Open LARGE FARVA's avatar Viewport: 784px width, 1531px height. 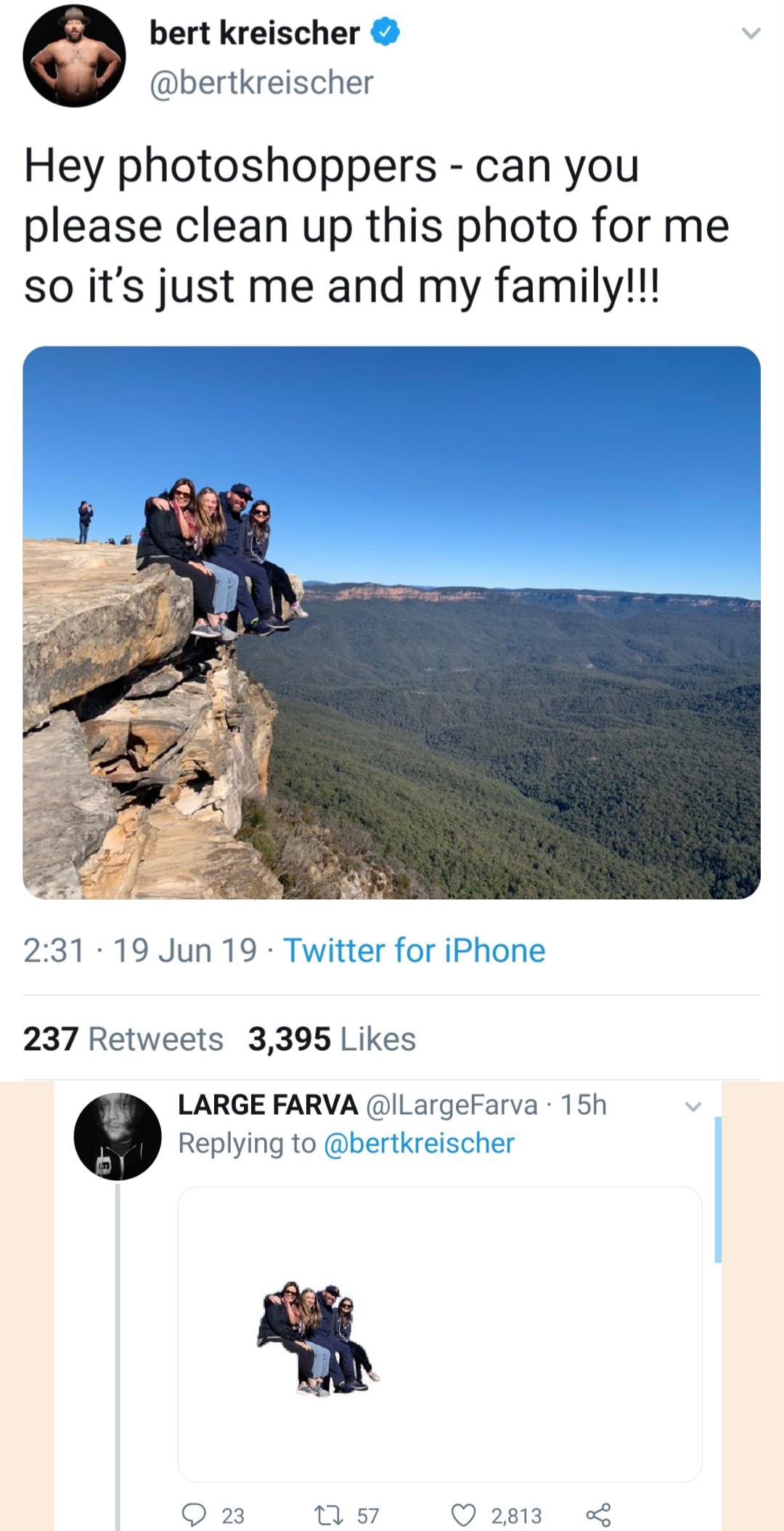118,1136
